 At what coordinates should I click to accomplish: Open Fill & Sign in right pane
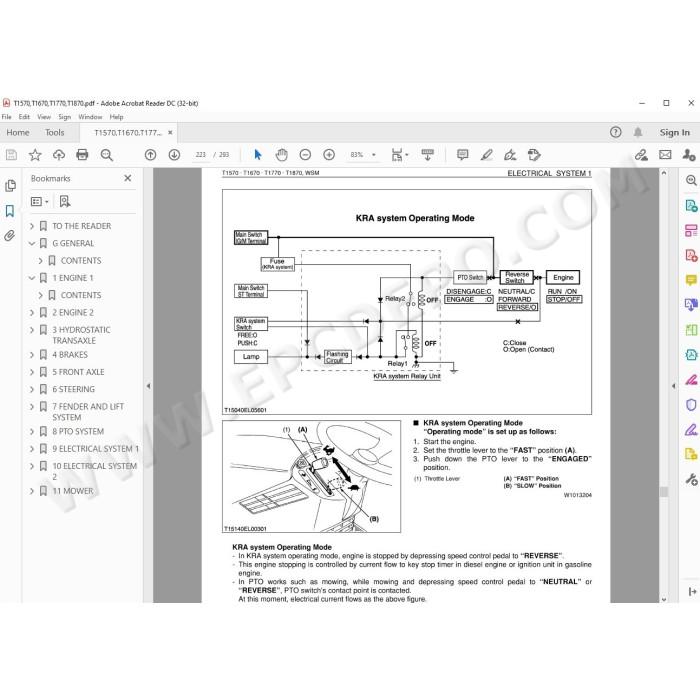pos(691,430)
